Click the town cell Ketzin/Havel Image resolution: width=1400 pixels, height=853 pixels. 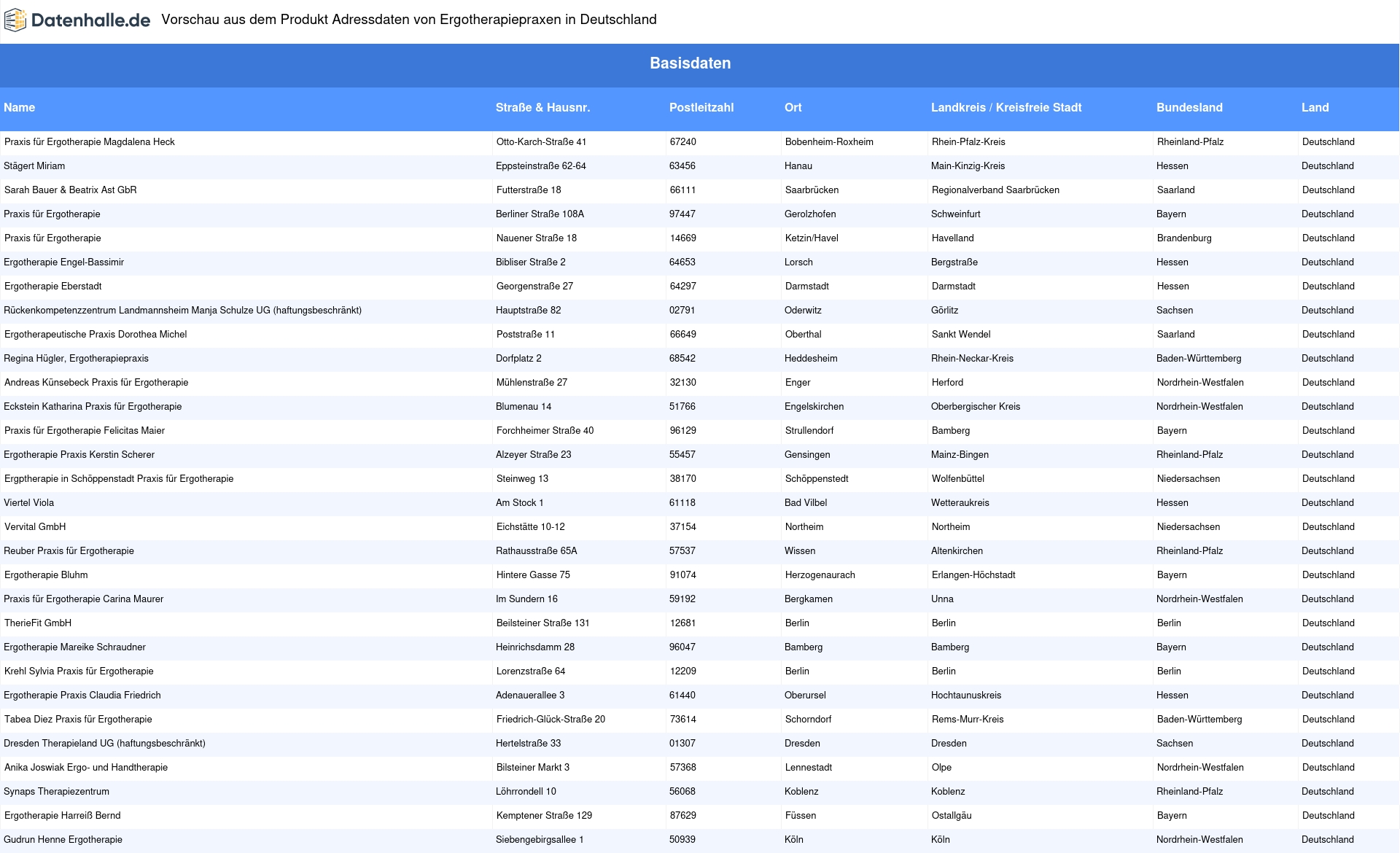pyautogui.click(x=812, y=238)
